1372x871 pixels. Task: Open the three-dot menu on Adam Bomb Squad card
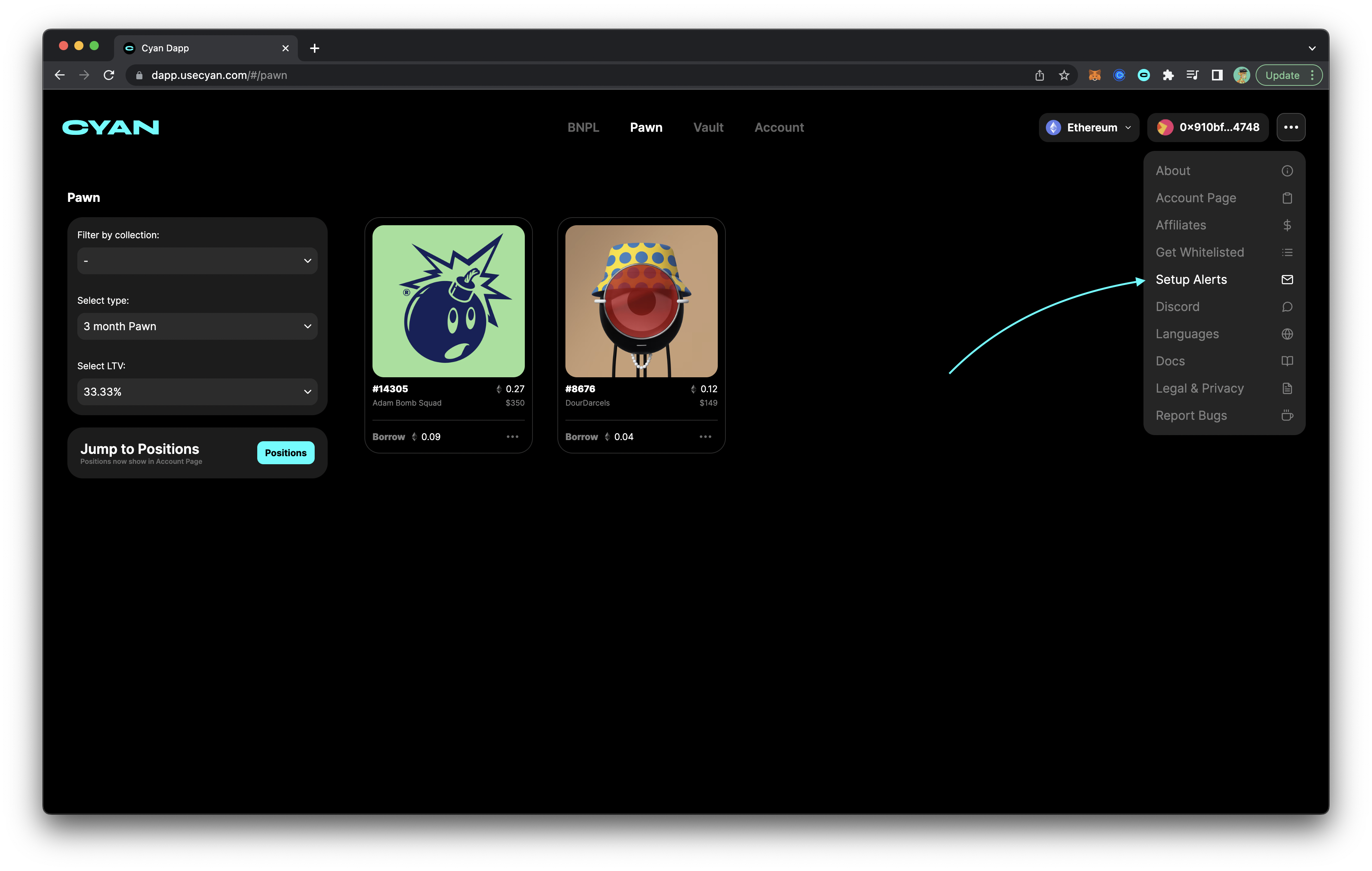[x=512, y=437]
